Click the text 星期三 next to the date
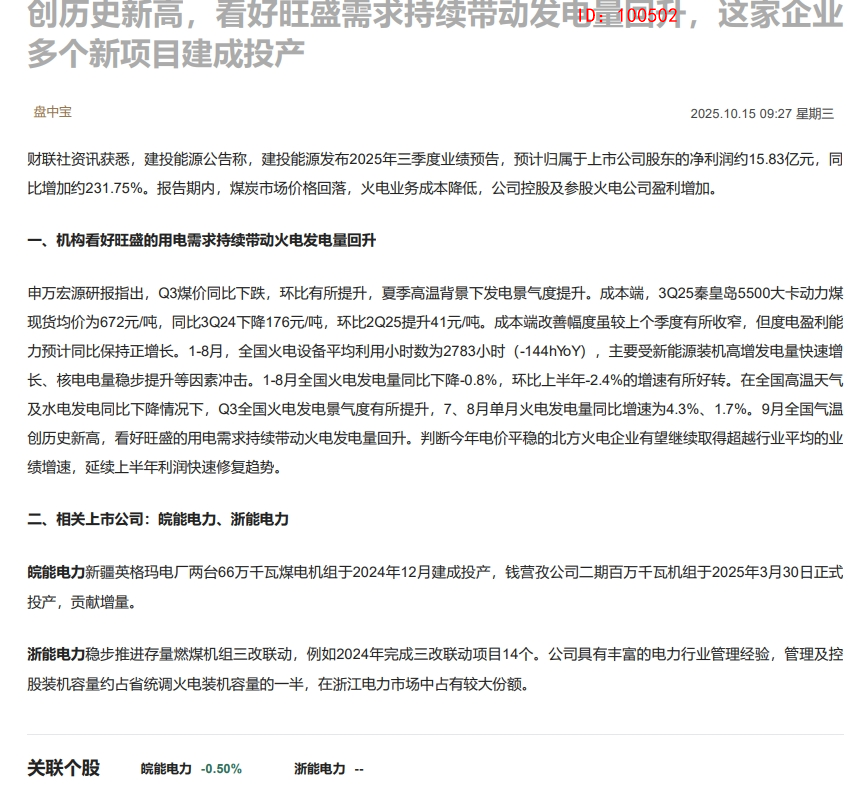 (x=815, y=114)
